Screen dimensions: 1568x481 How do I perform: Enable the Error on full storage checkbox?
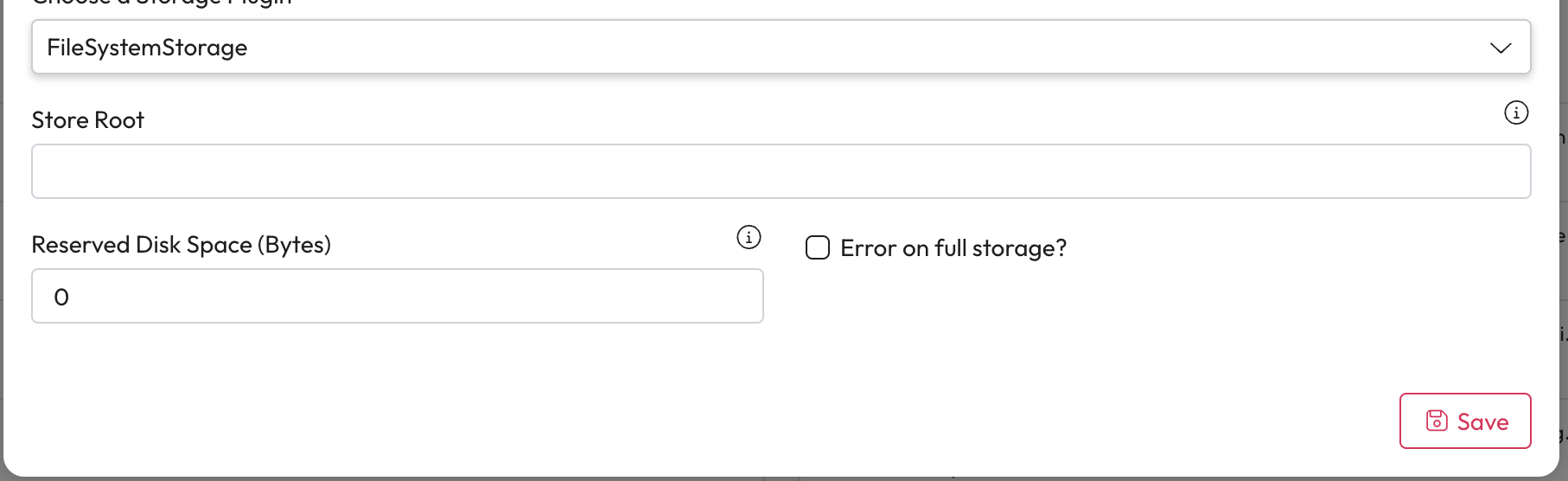click(x=818, y=248)
